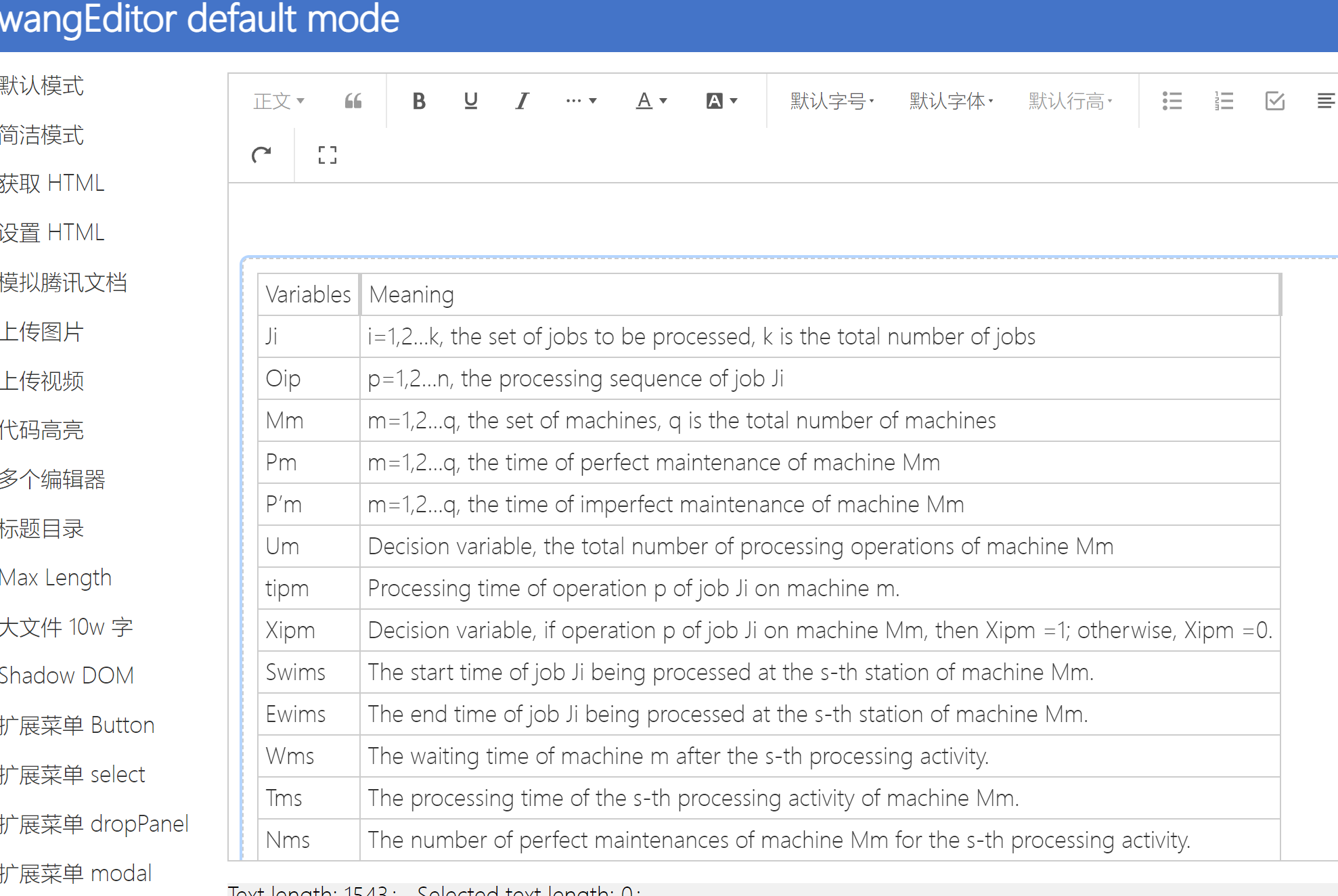The image size is (1338, 896).
Task: Click the redo icon
Action: click(262, 155)
